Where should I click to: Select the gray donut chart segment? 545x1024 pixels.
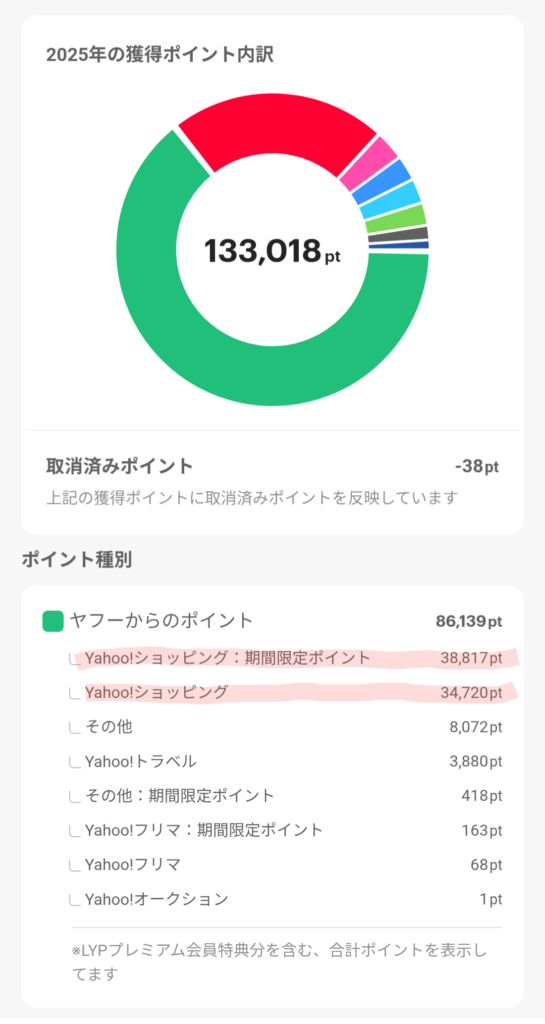(x=397, y=235)
